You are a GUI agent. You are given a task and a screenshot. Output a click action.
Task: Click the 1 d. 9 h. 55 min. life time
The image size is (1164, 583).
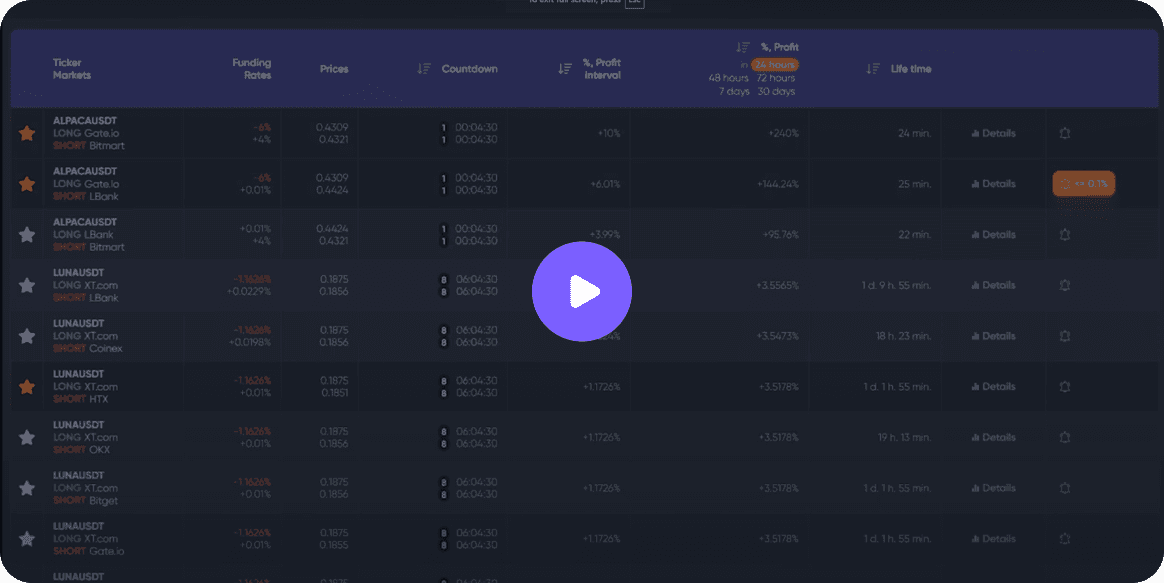pos(897,285)
